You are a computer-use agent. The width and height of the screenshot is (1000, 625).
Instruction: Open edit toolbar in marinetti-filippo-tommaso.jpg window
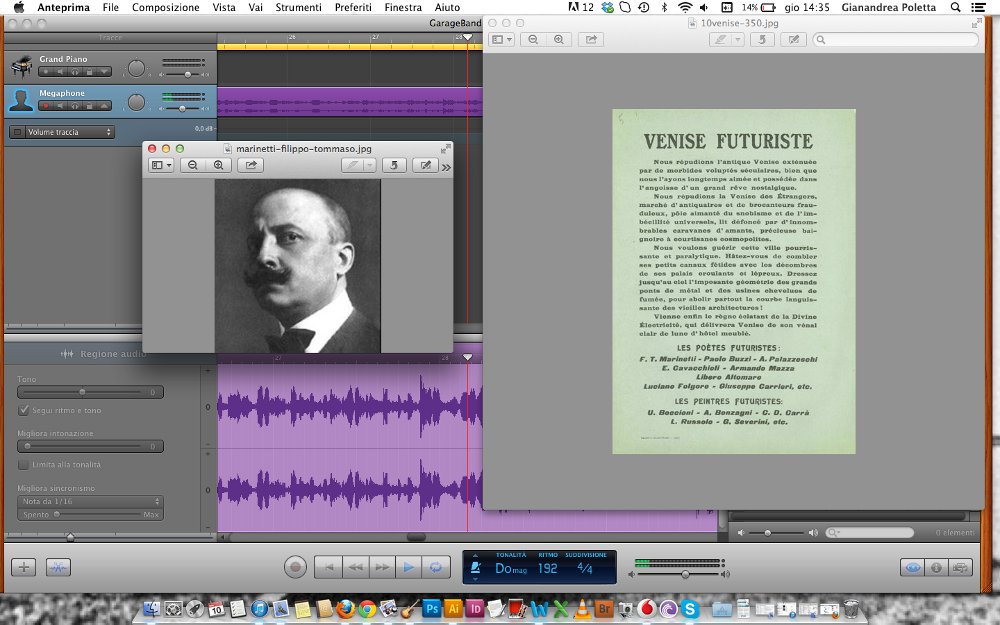[x=425, y=165]
